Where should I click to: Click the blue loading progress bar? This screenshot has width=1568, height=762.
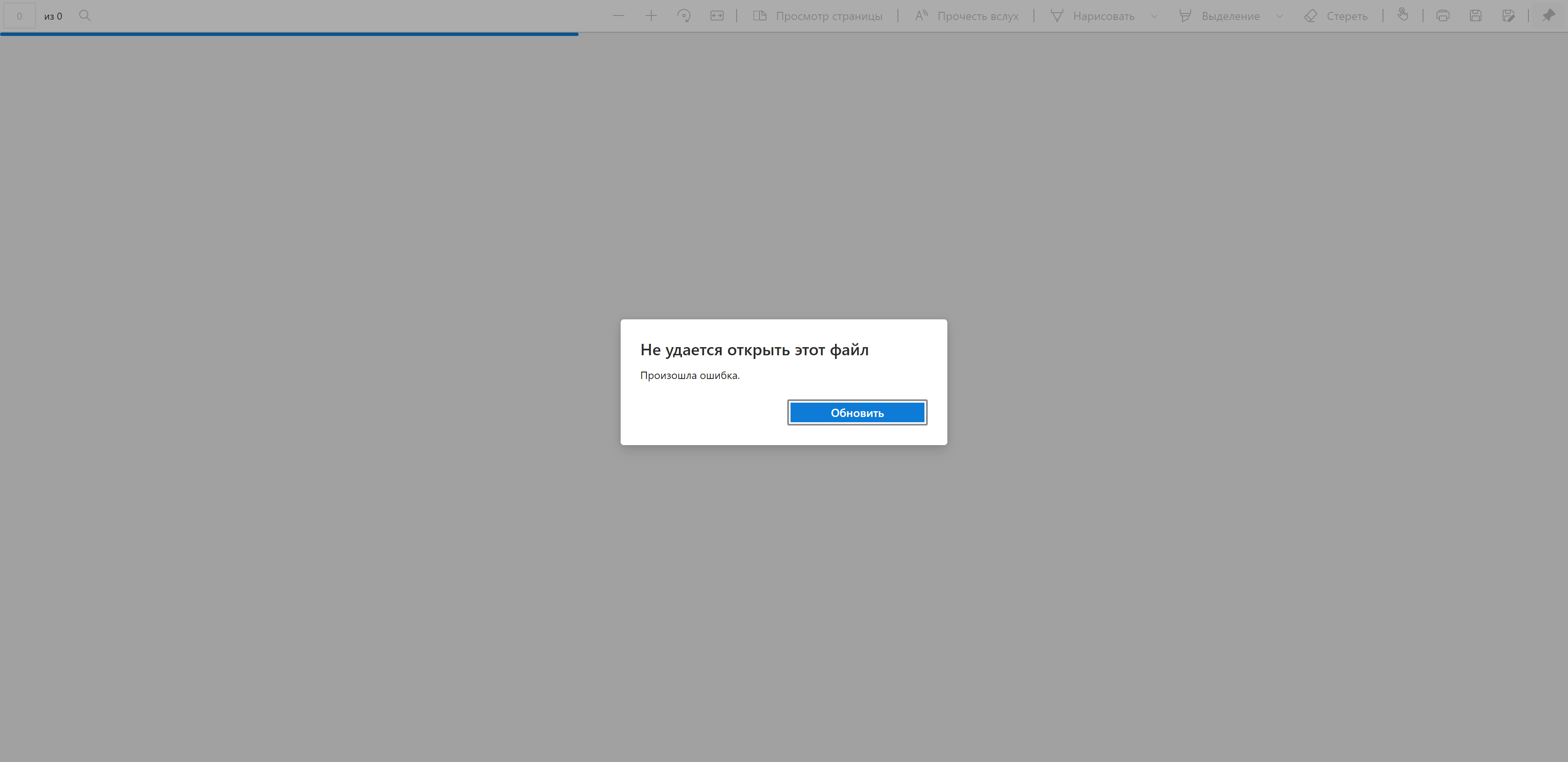[289, 34]
